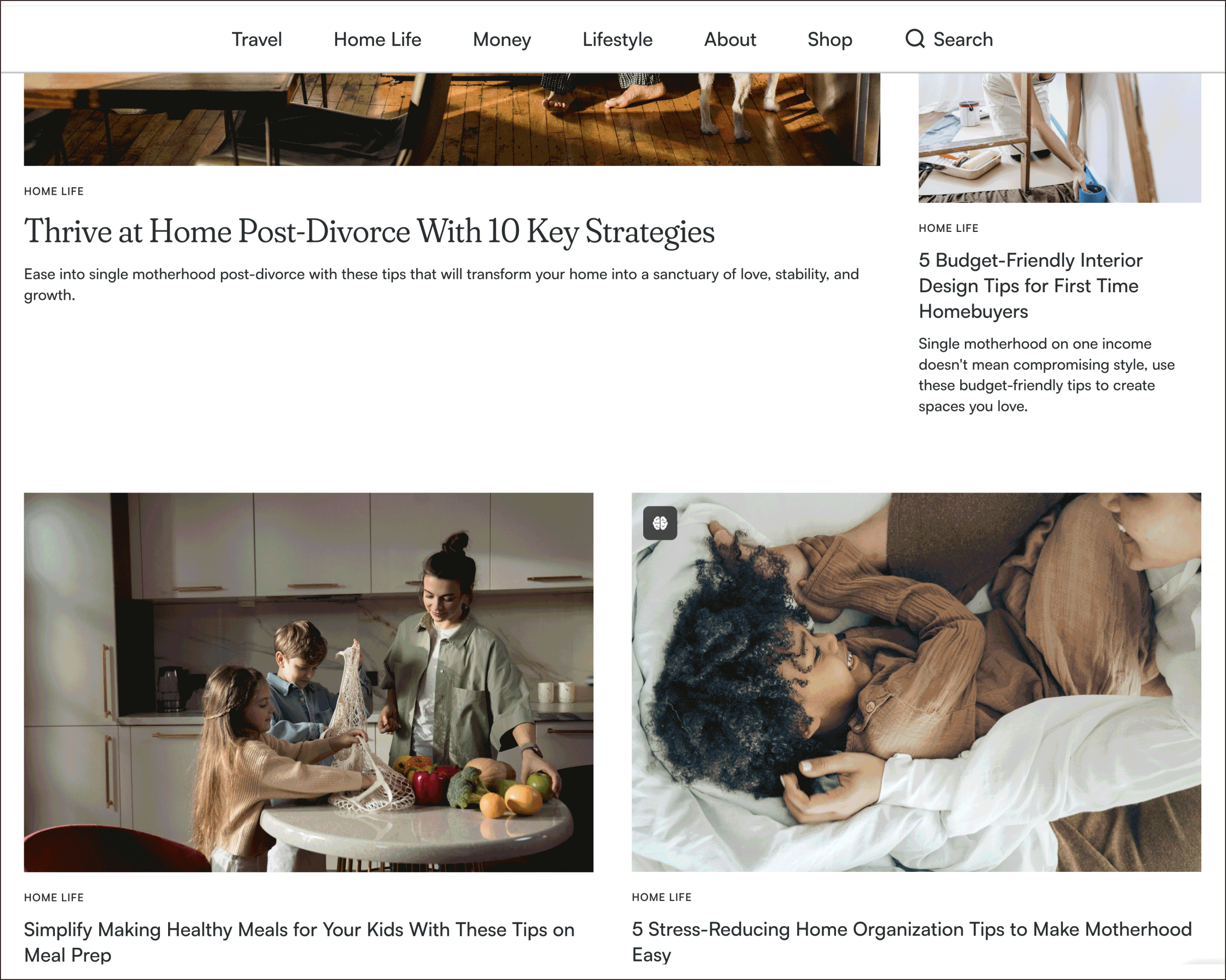Screen dimensions: 1226x980
Task: Go to the Money section
Action: (x=502, y=40)
